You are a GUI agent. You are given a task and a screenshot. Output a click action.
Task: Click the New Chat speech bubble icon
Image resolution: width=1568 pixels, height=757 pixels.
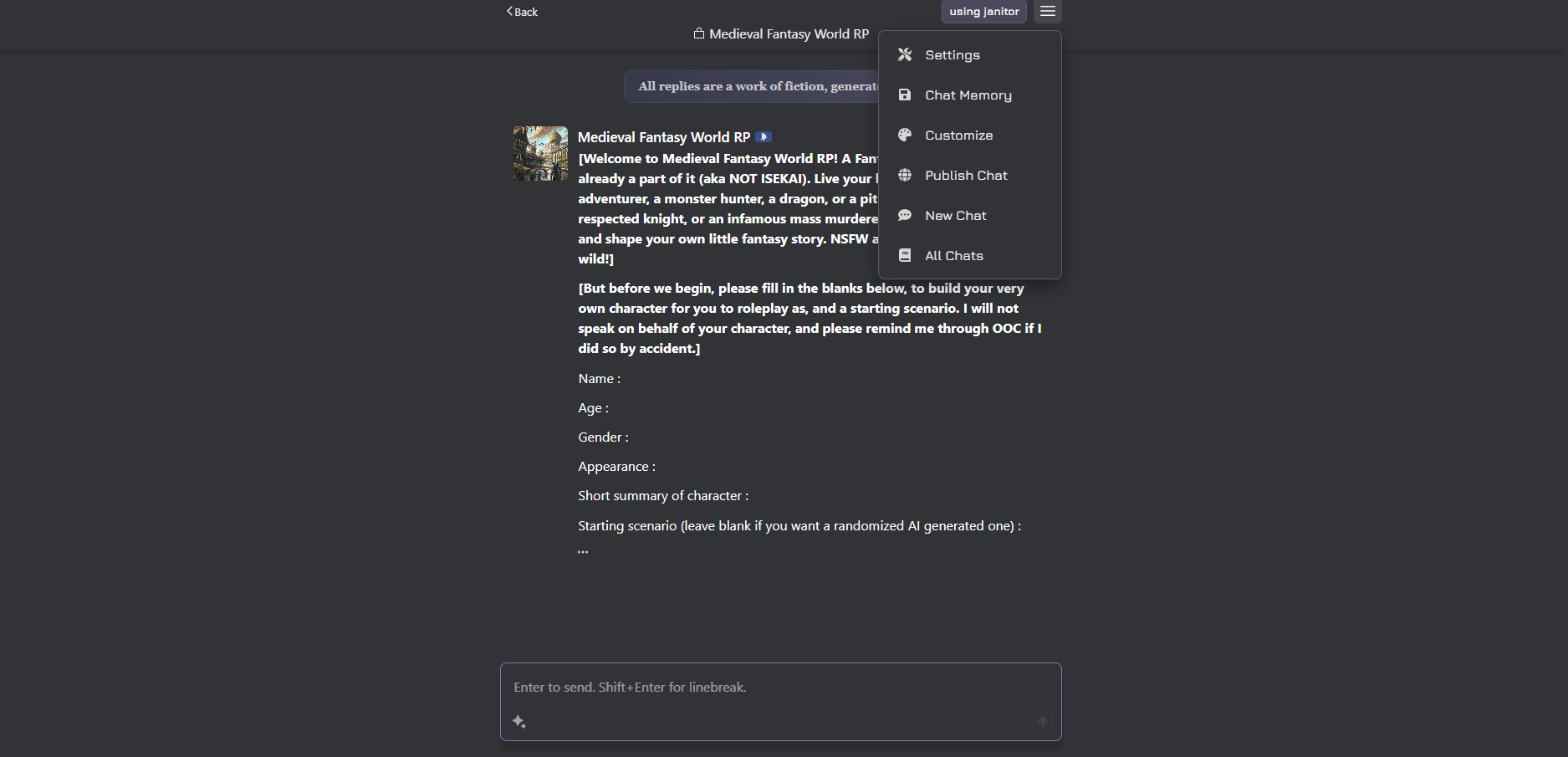click(905, 216)
